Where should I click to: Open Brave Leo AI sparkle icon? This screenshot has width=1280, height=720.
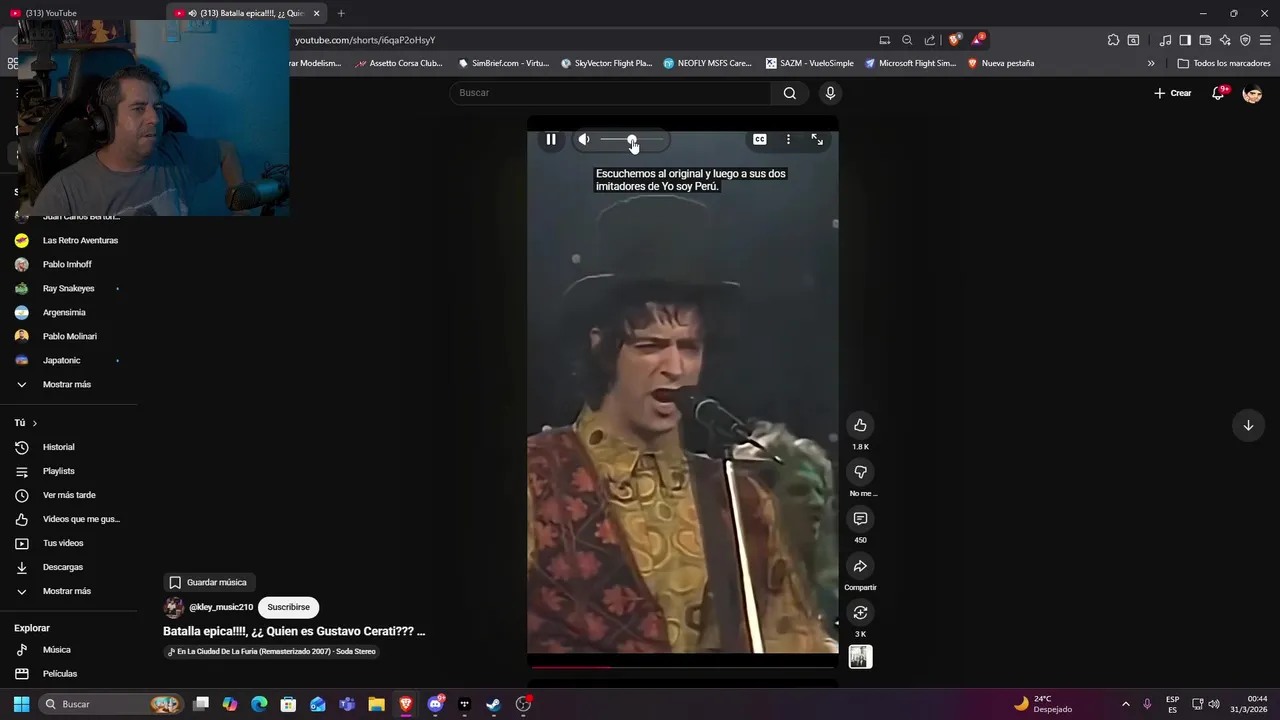click(1225, 40)
